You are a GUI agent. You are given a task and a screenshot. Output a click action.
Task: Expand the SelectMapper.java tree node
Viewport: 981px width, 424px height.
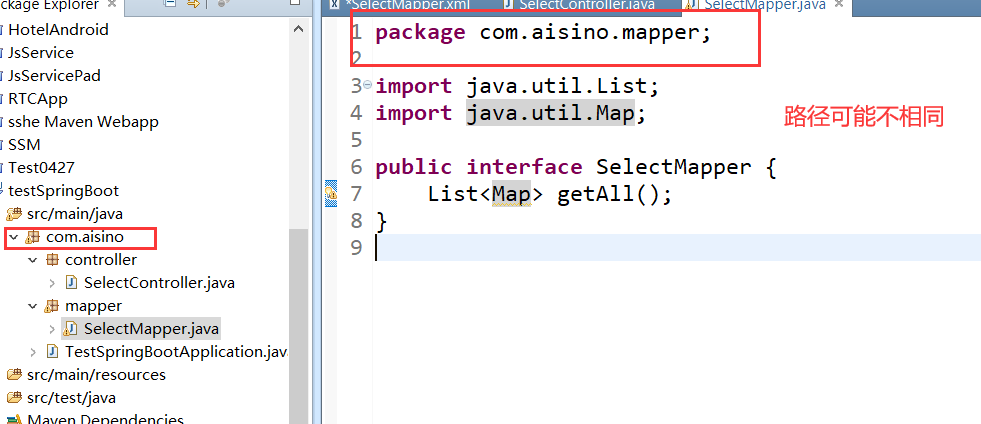point(52,328)
